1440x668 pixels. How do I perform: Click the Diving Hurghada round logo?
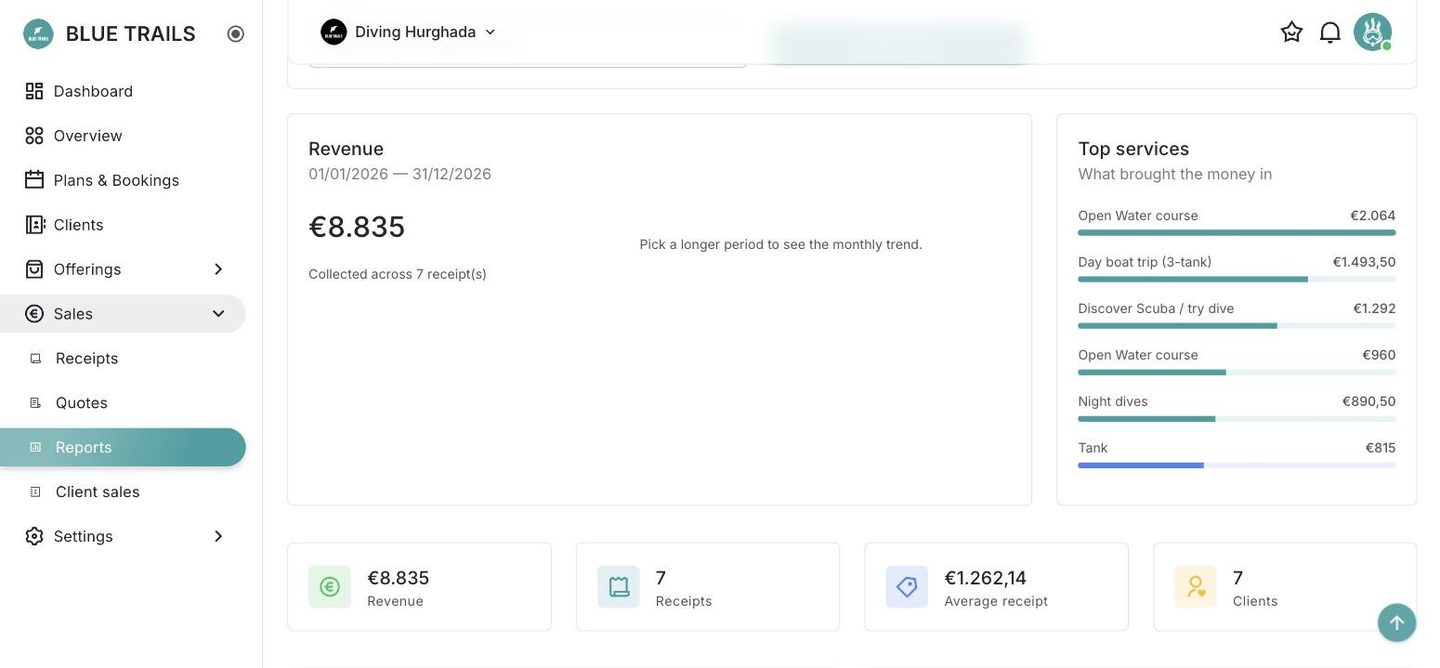[x=334, y=32]
